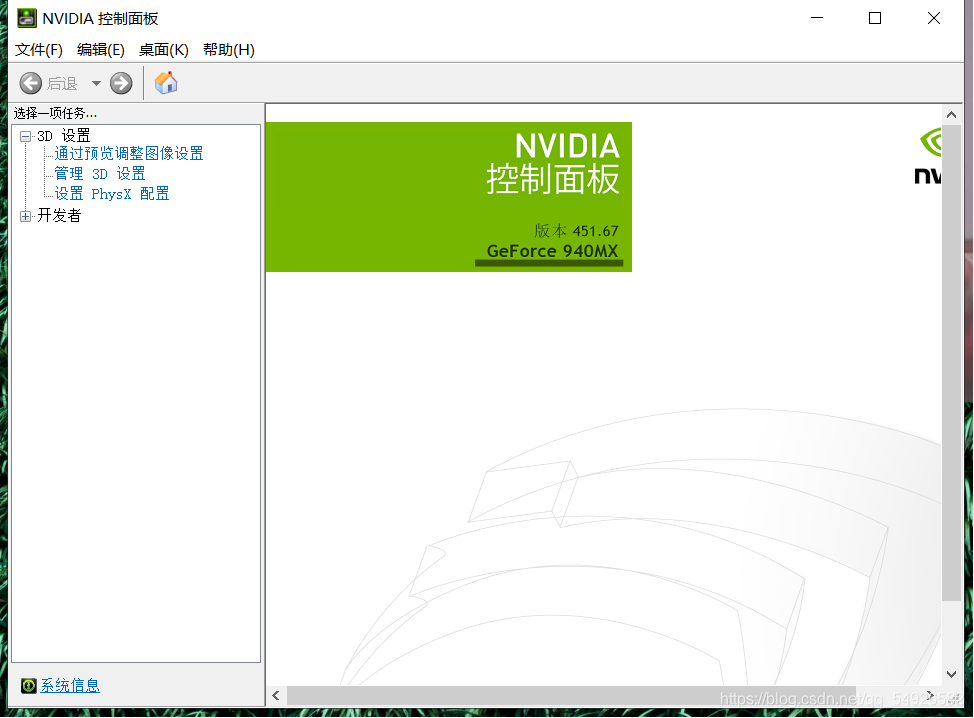Image resolution: width=974 pixels, height=718 pixels.
Task: Click the vertical scrollbar up arrow
Action: 951,114
